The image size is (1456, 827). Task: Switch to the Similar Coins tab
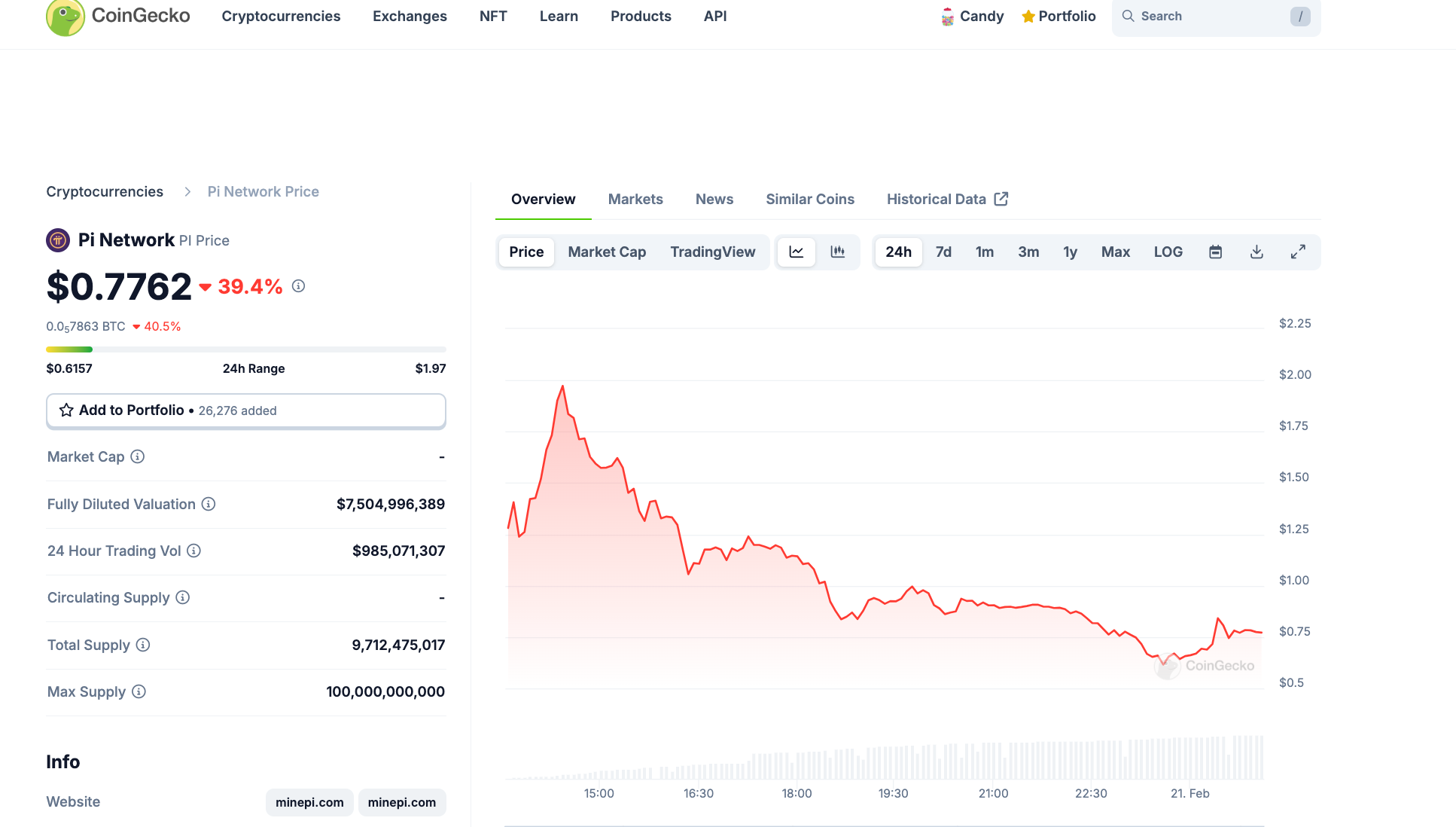(810, 200)
